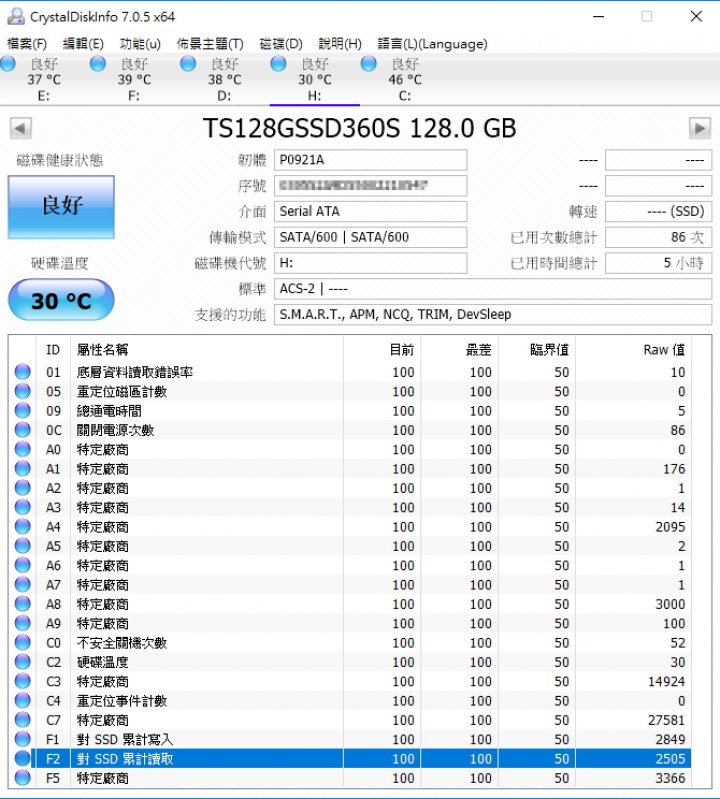
Task: Click status icon of attribute A2
Action: [x=22, y=488]
